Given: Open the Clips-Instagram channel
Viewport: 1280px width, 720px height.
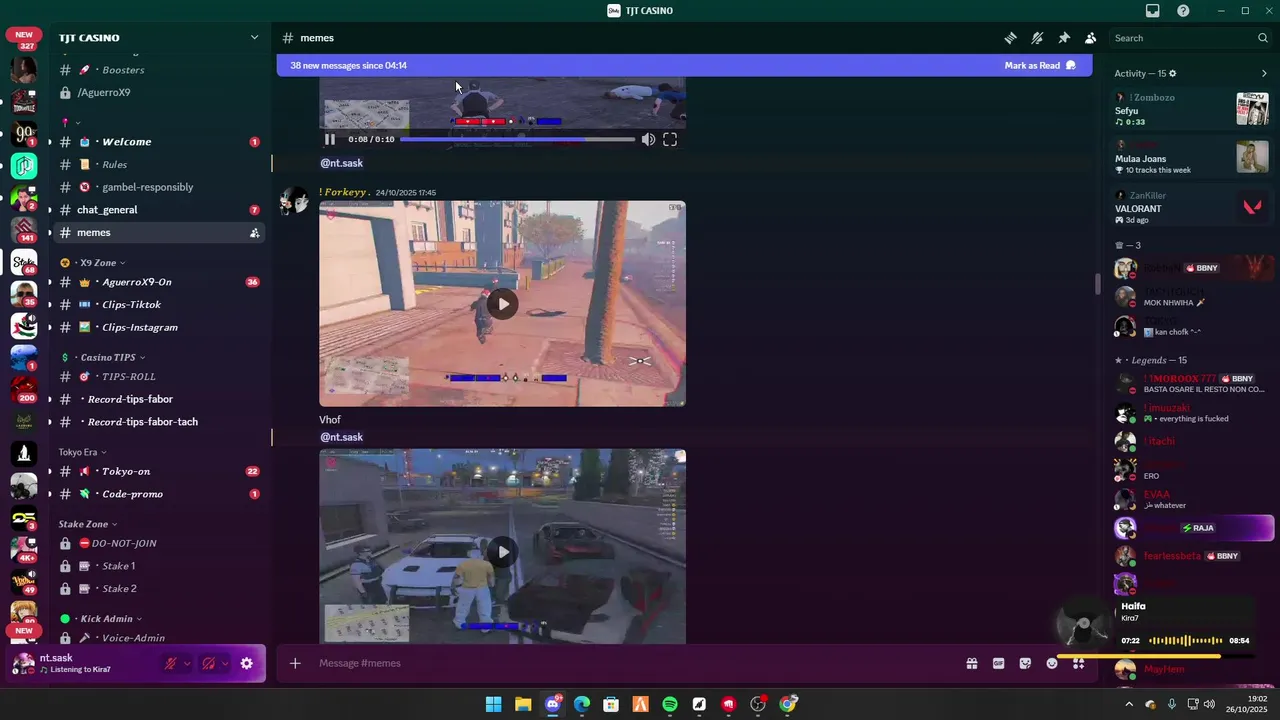Looking at the screenshot, I should tap(158, 327).
